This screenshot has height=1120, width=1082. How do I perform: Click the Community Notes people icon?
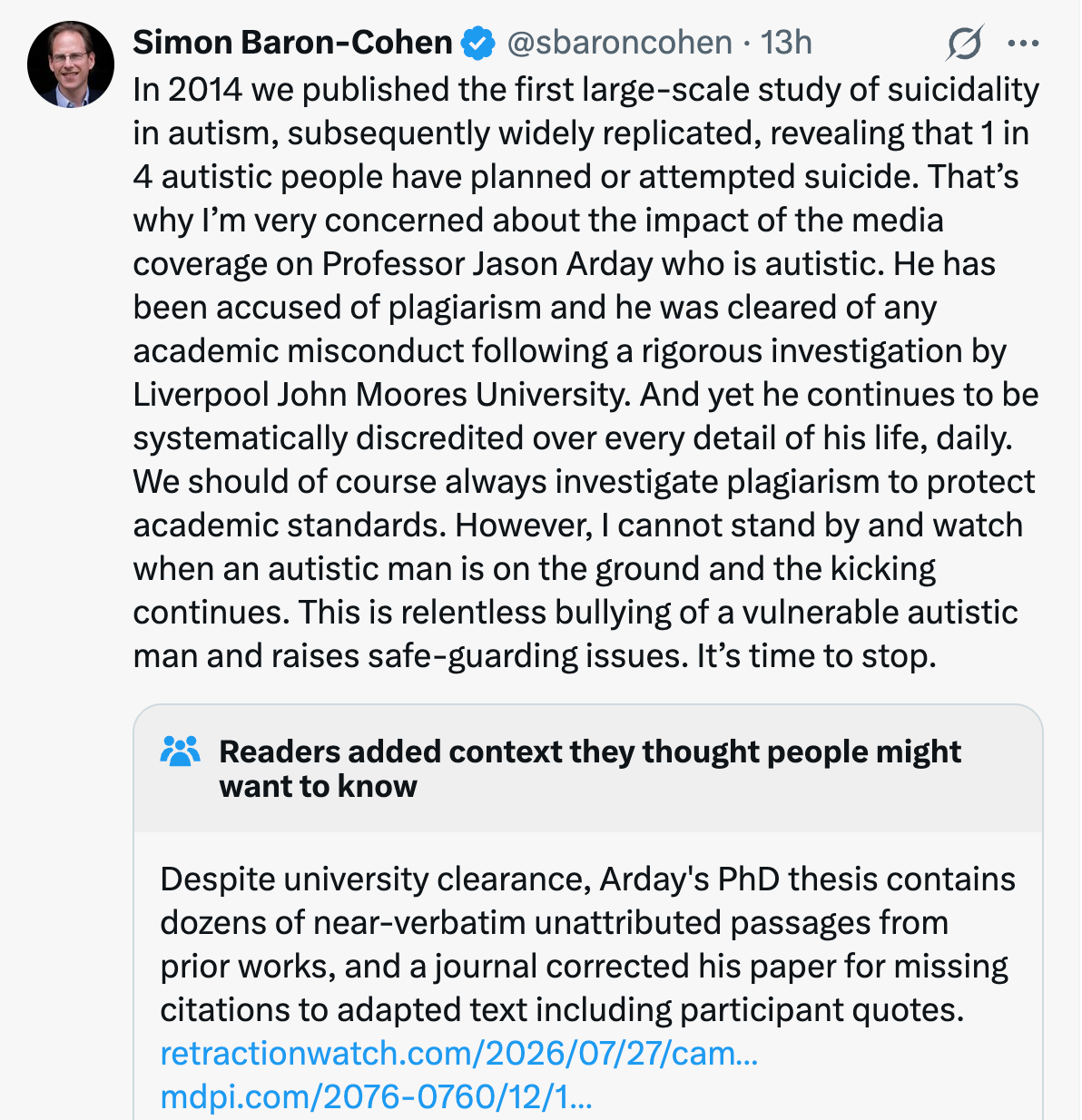180,752
